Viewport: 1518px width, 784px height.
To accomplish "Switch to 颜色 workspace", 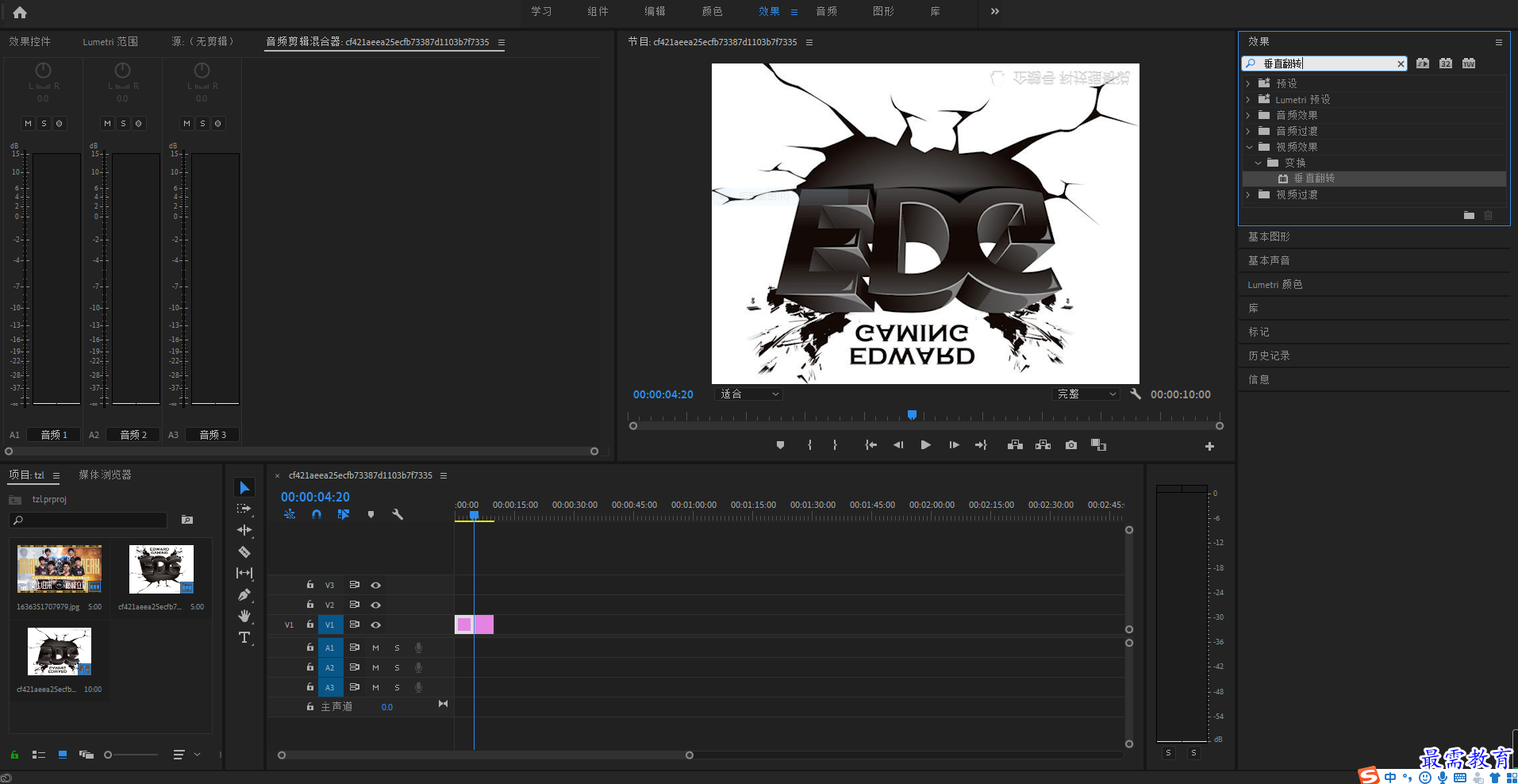I will (712, 11).
